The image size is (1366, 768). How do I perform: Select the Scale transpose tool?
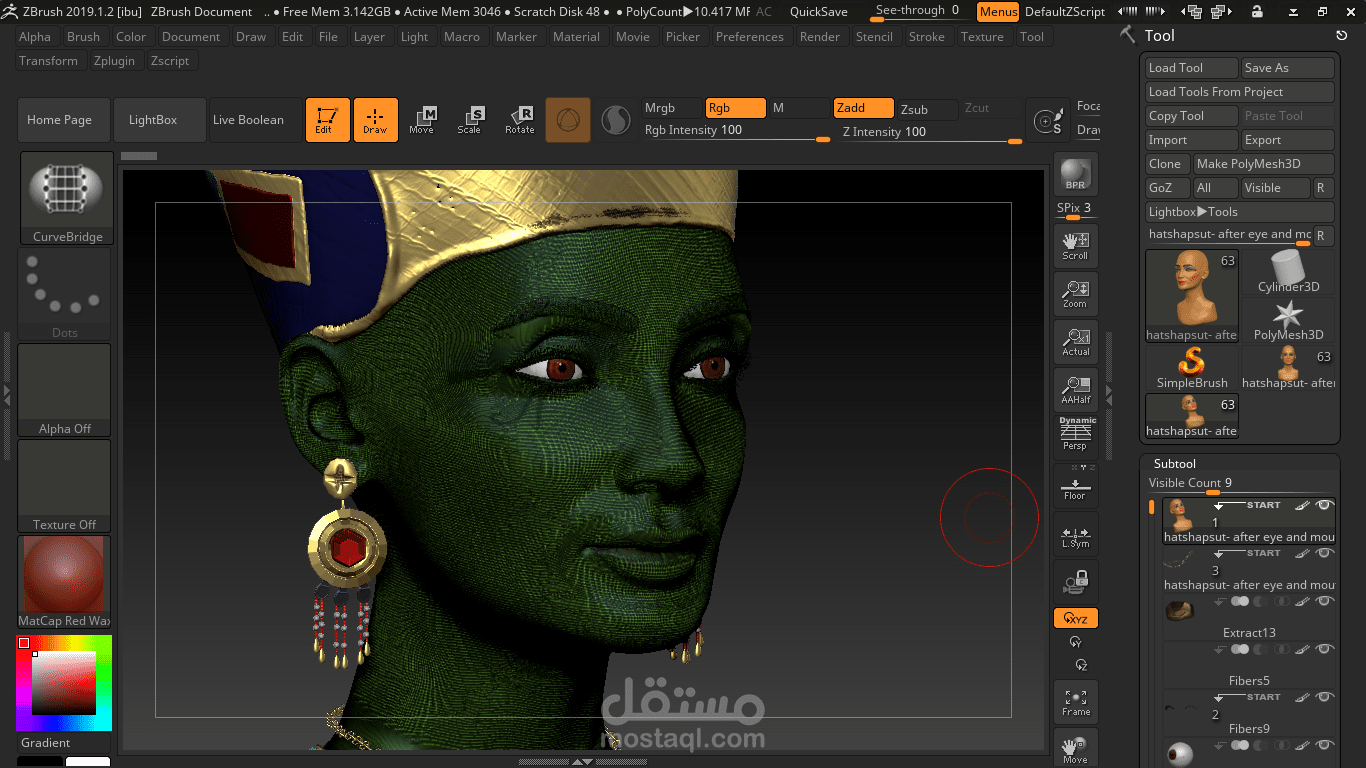(x=469, y=120)
